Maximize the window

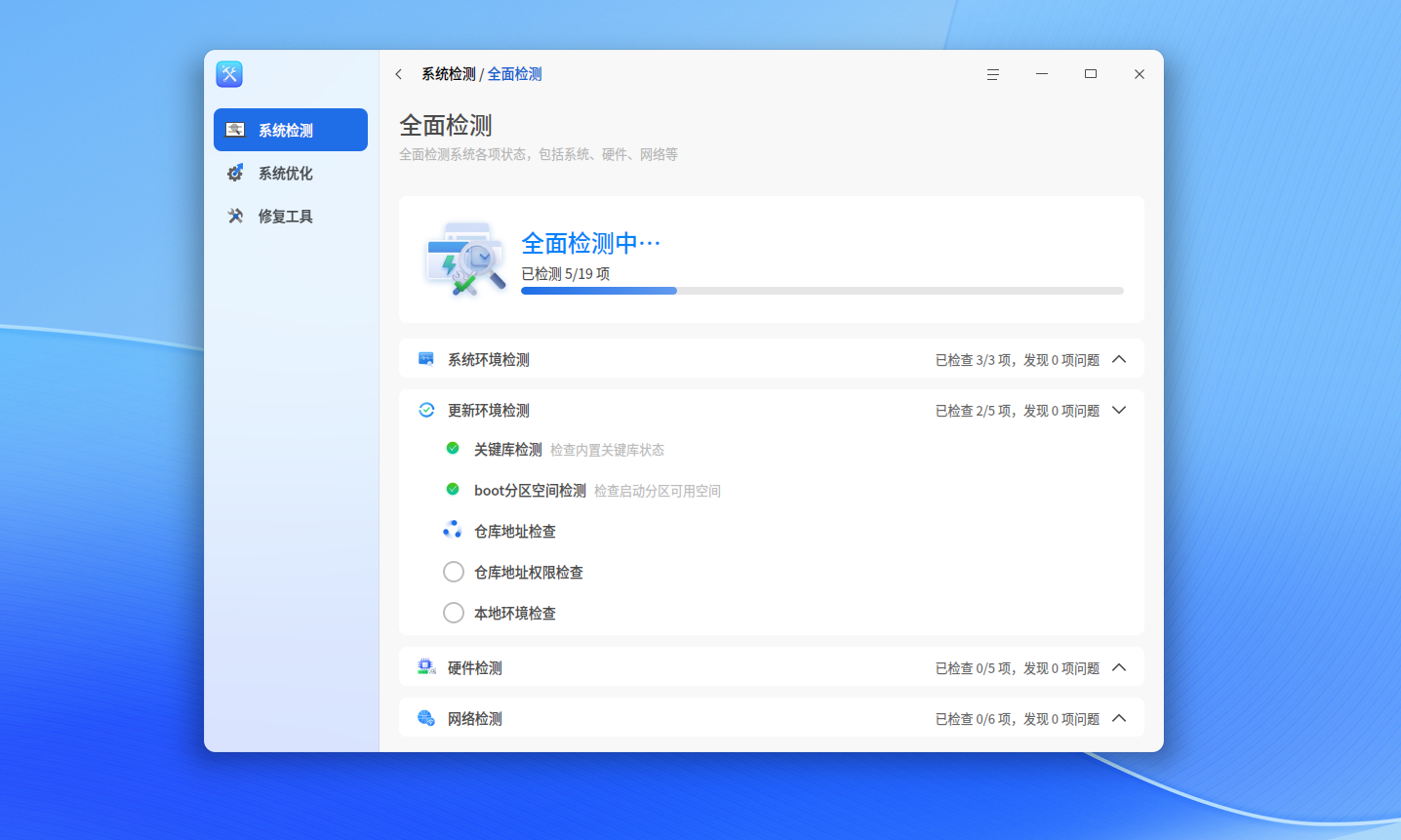[x=1091, y=74]
